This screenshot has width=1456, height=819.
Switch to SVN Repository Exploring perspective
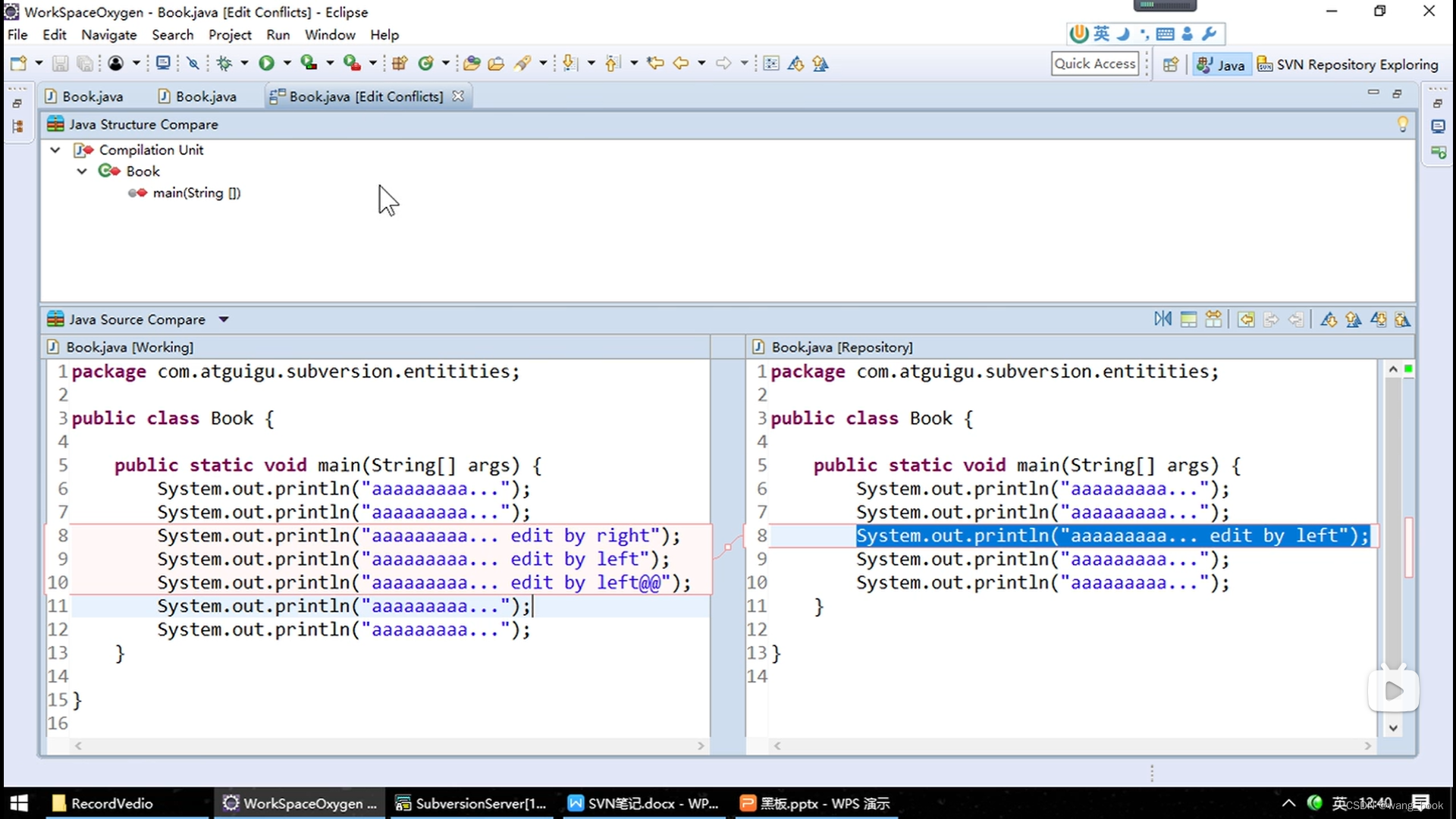[1348, 64]
